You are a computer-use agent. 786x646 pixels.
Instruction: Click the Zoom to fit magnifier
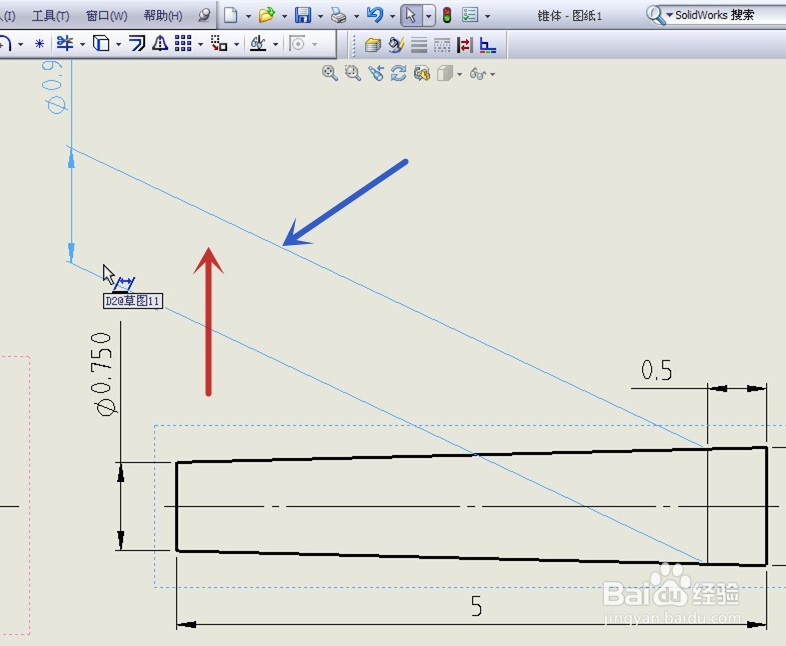[x=330, y=73]
